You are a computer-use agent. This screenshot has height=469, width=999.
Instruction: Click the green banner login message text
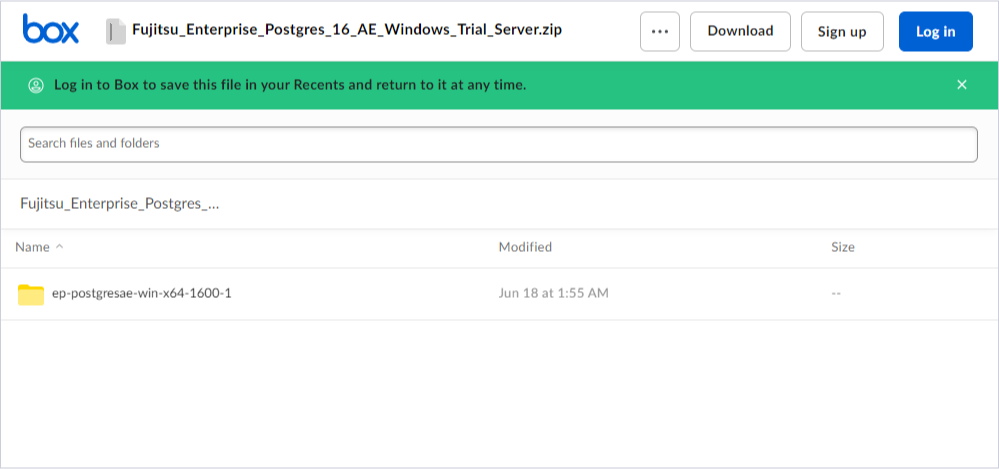[x=290, y=85]
